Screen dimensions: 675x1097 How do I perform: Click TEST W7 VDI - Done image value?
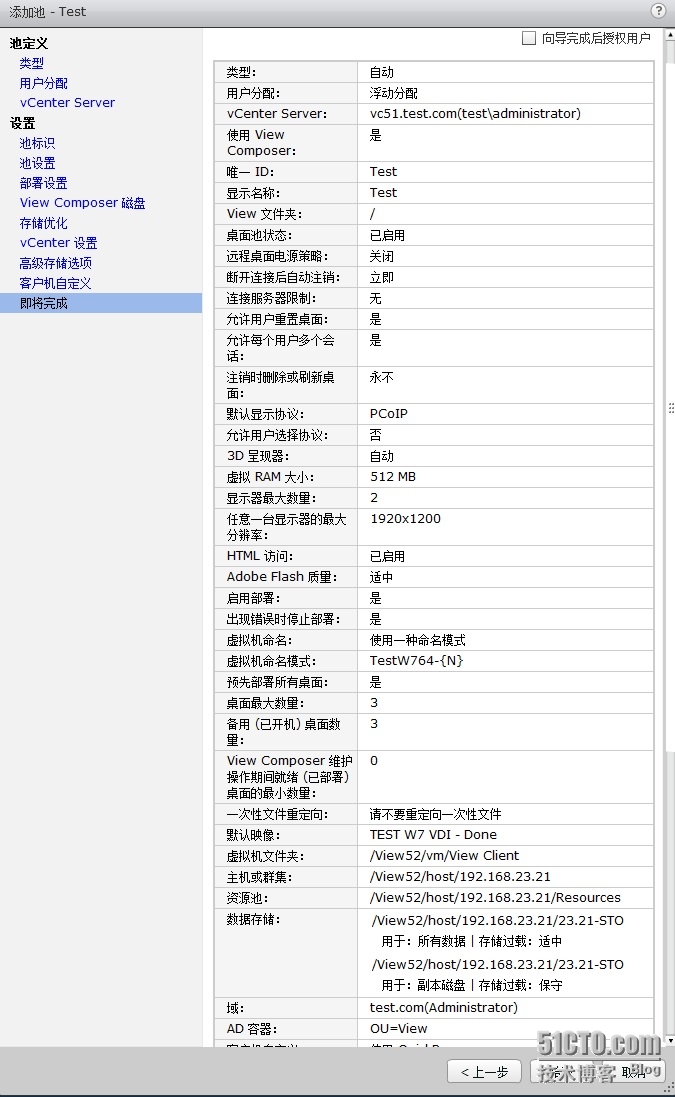(x=433, y=835)
